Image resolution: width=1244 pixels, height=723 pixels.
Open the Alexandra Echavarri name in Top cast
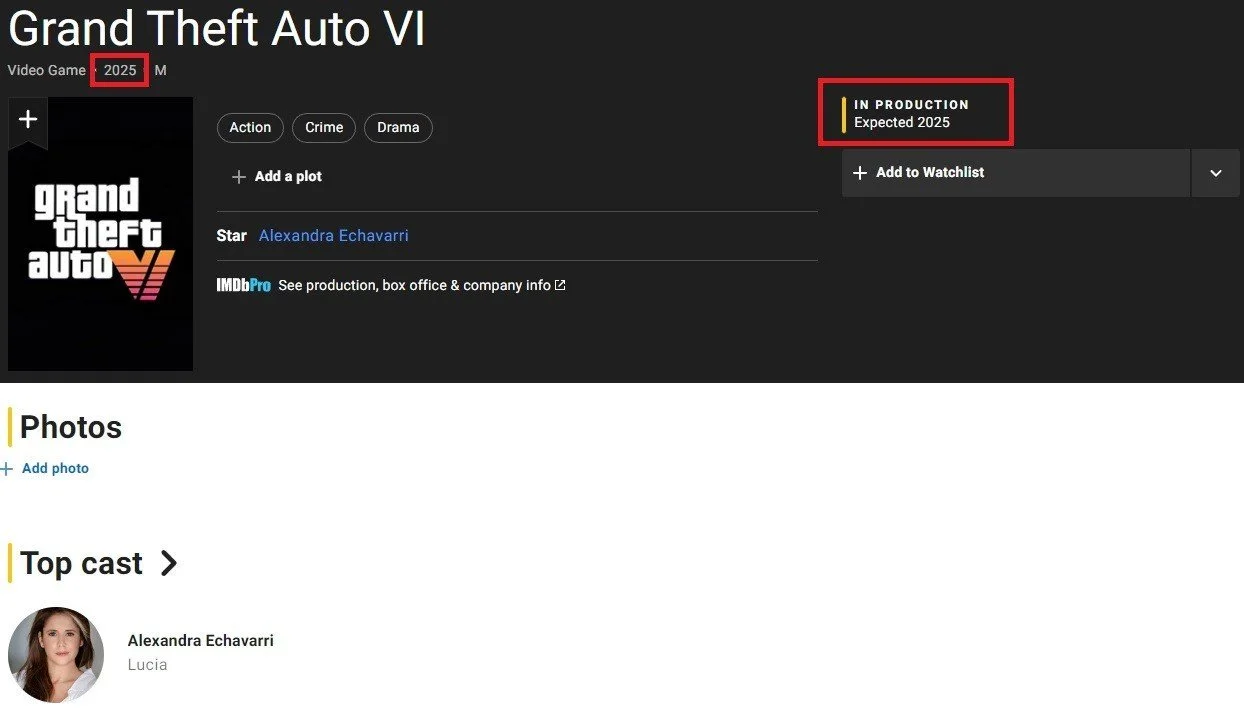201,641
